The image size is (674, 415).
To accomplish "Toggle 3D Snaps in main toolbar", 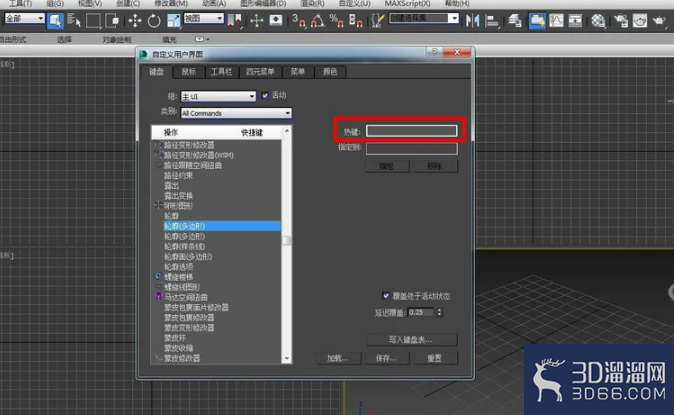I will tap(299, 20).
